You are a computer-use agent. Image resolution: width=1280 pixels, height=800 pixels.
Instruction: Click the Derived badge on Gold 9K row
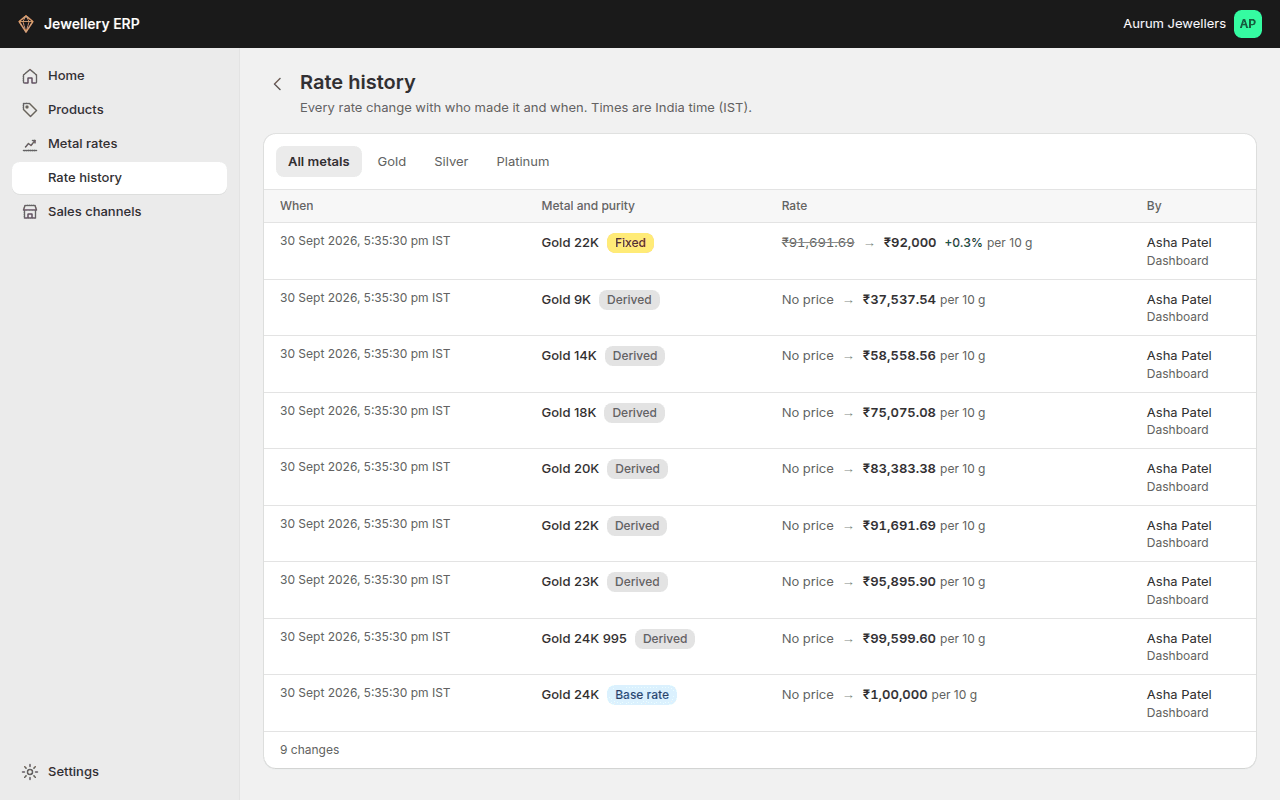pos(629,300)
